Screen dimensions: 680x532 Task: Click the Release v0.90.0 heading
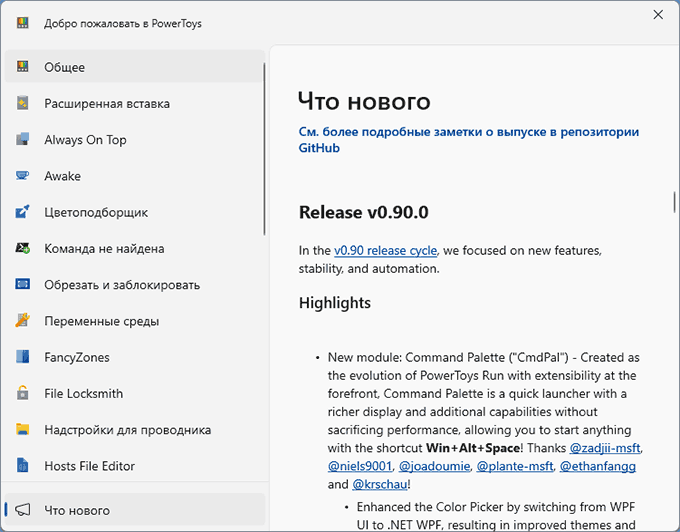pos(363,212)
